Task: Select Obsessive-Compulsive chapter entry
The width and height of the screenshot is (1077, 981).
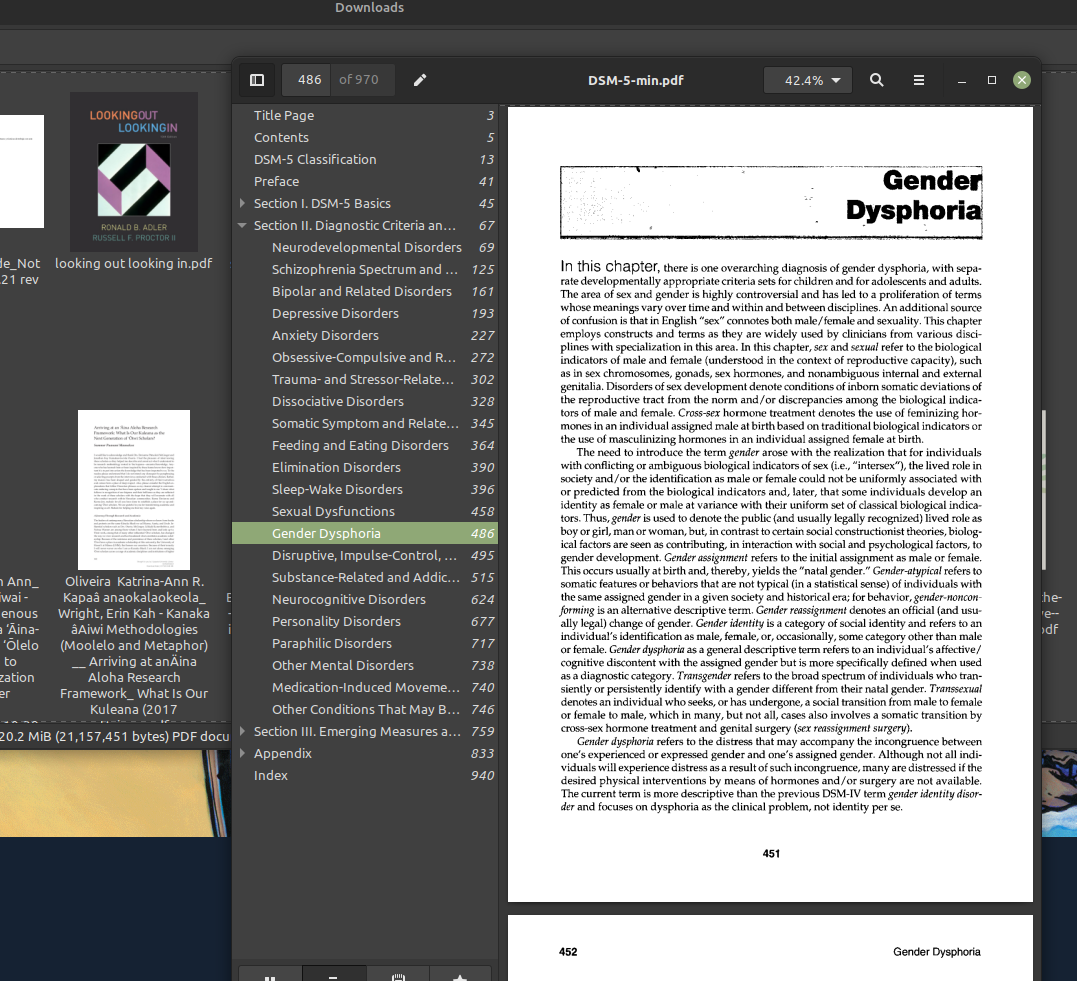Action: click(x=365, y=357)
